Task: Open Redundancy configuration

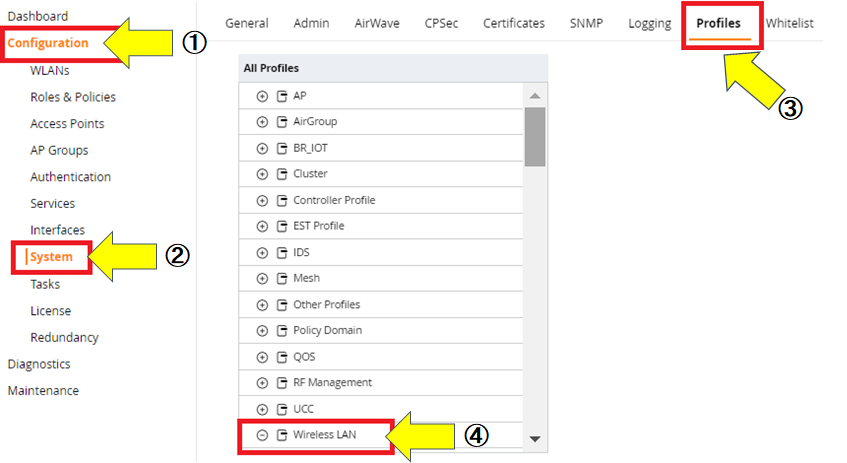Action: 64,338
